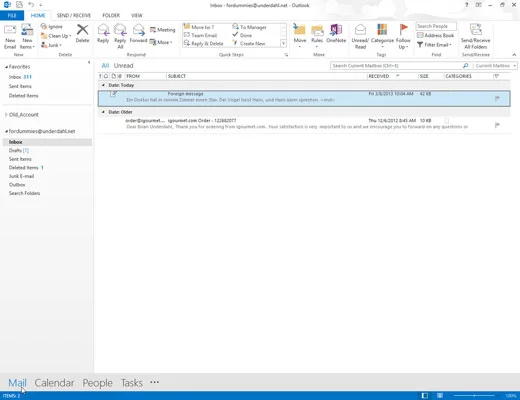
Task: Switch to the HOME tab
Action: [38, 15]
